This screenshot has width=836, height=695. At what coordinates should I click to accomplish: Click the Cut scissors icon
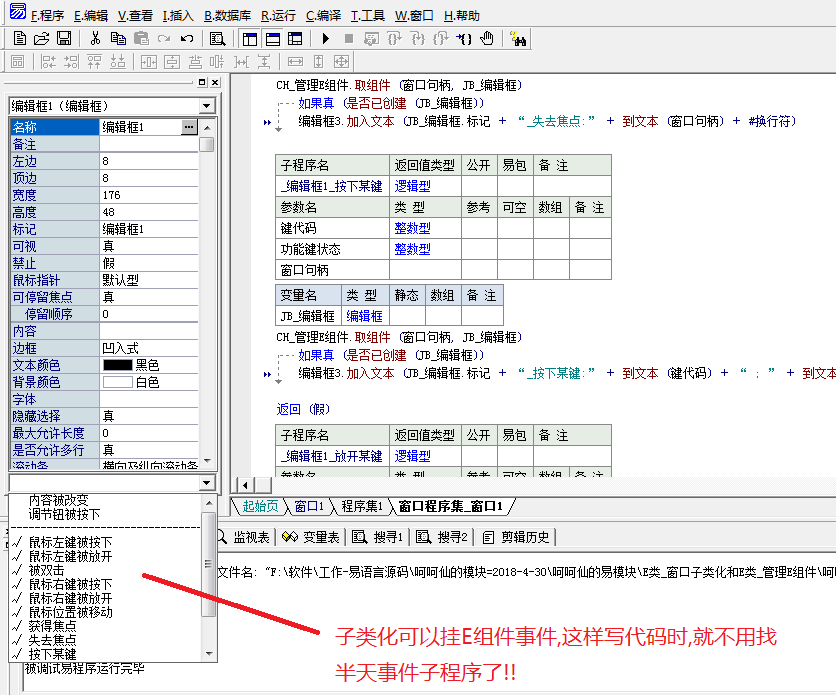pyautogui.click(x=95, y=38)
